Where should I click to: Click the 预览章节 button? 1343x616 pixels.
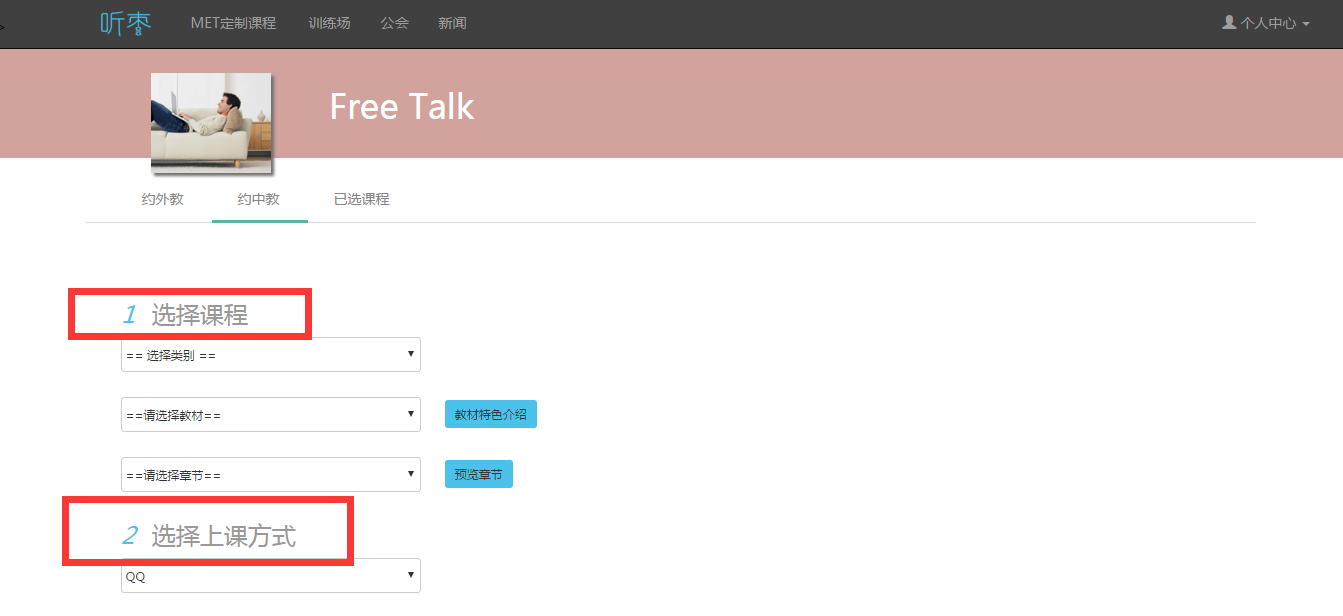478,475
